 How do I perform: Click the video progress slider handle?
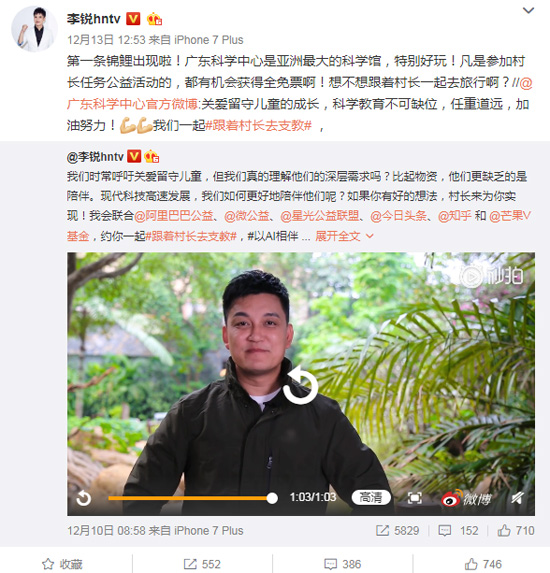coord(272,498)
